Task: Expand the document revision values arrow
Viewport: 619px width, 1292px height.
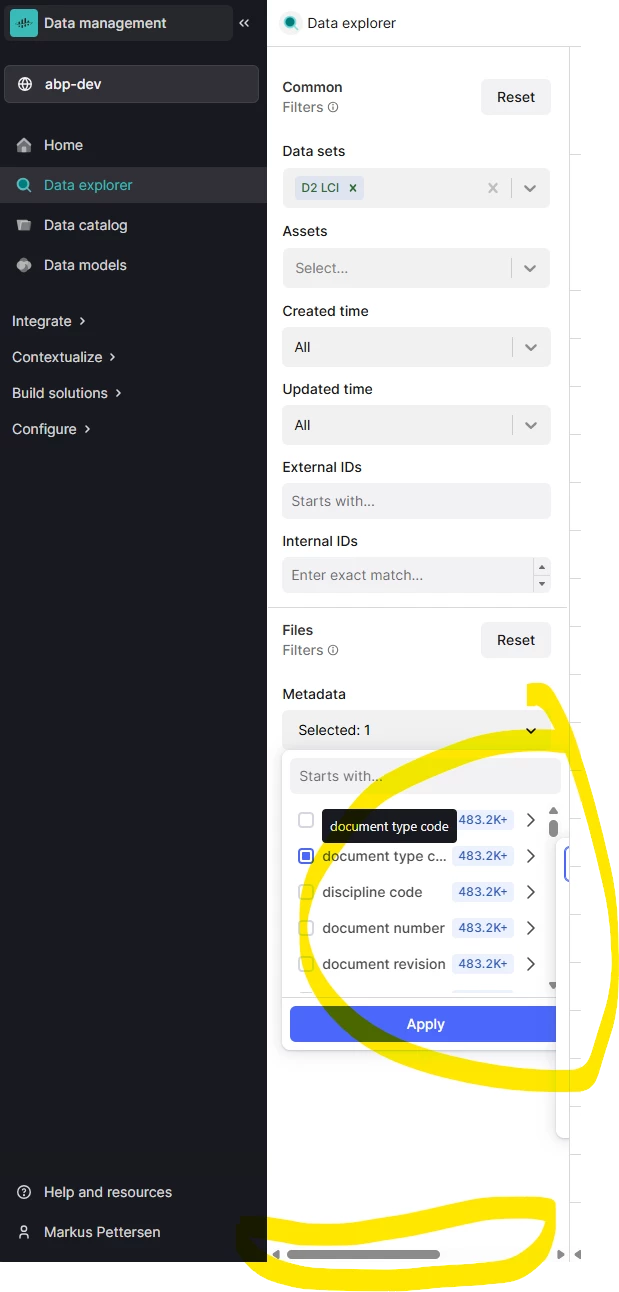Action: click(531, 964)
